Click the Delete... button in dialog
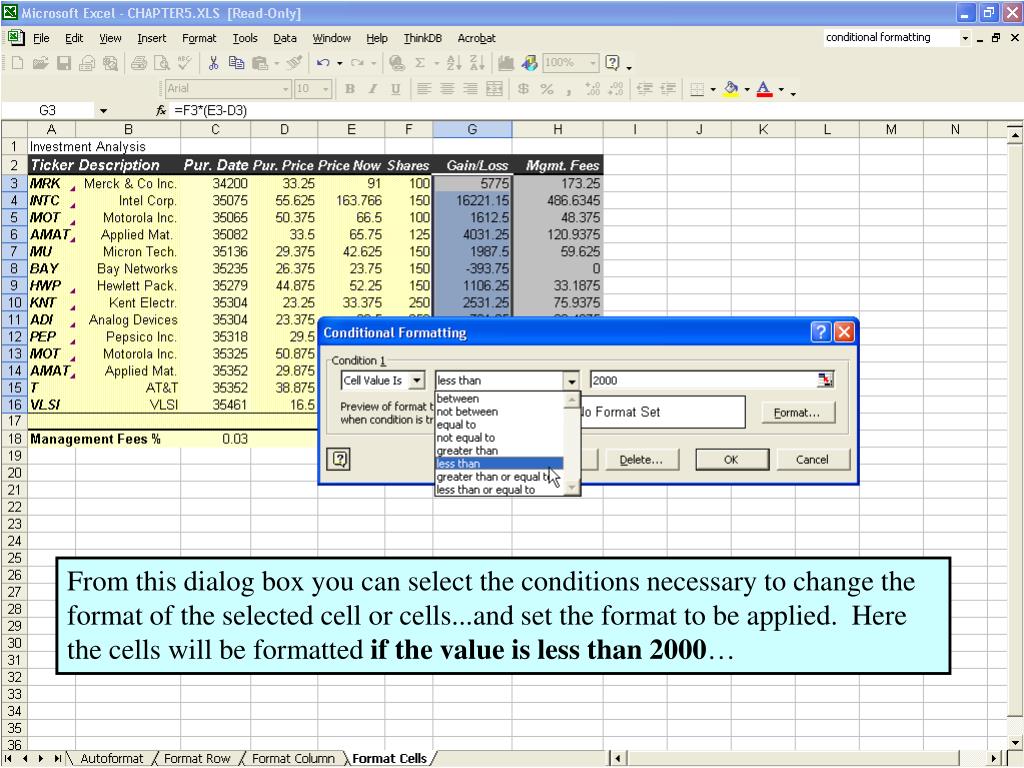Screen dimensions: 1024x768 (641, 460)
